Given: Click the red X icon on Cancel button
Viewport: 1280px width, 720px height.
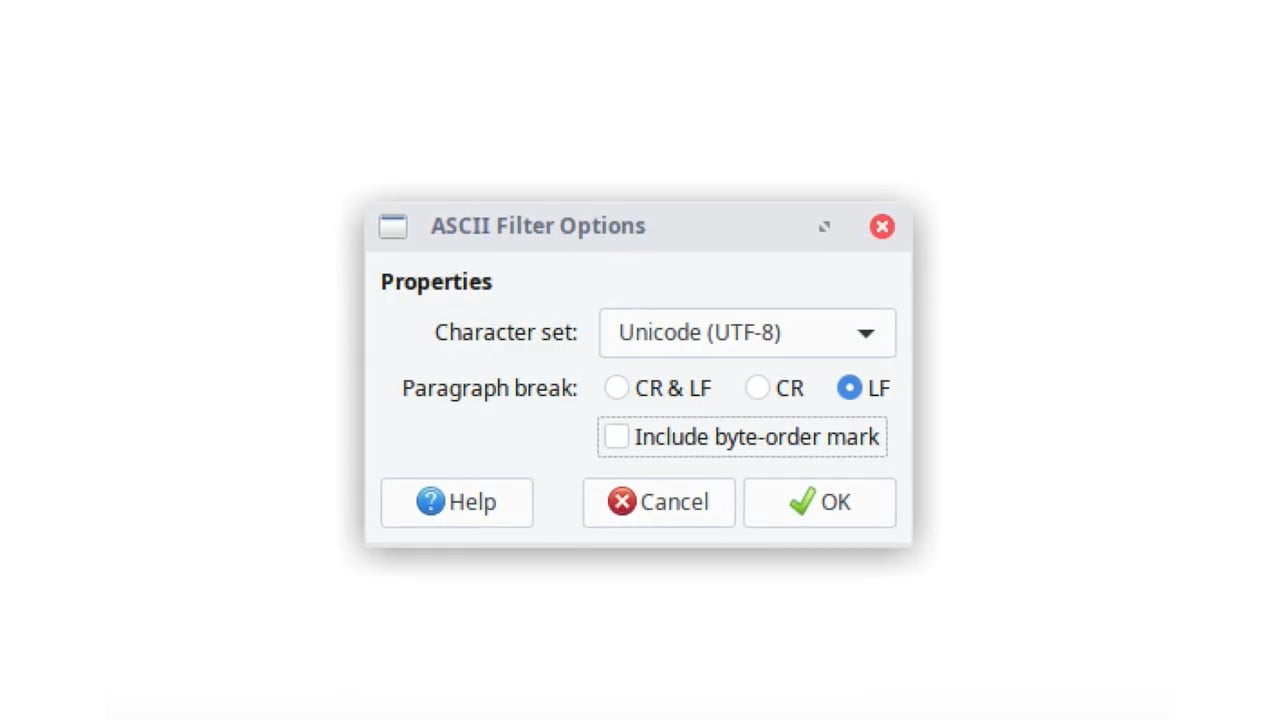Looking at the screenshot, I should coord(621,502).
